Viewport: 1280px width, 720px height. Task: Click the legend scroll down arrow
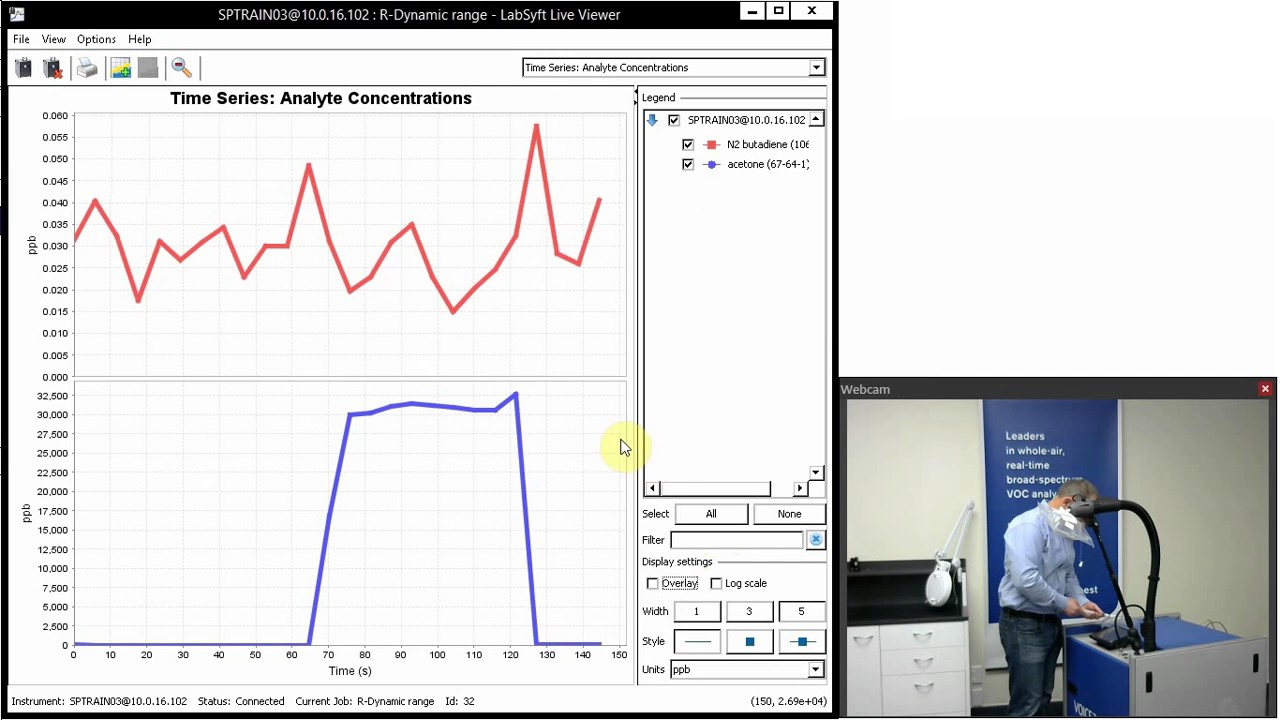coord(816,473)
